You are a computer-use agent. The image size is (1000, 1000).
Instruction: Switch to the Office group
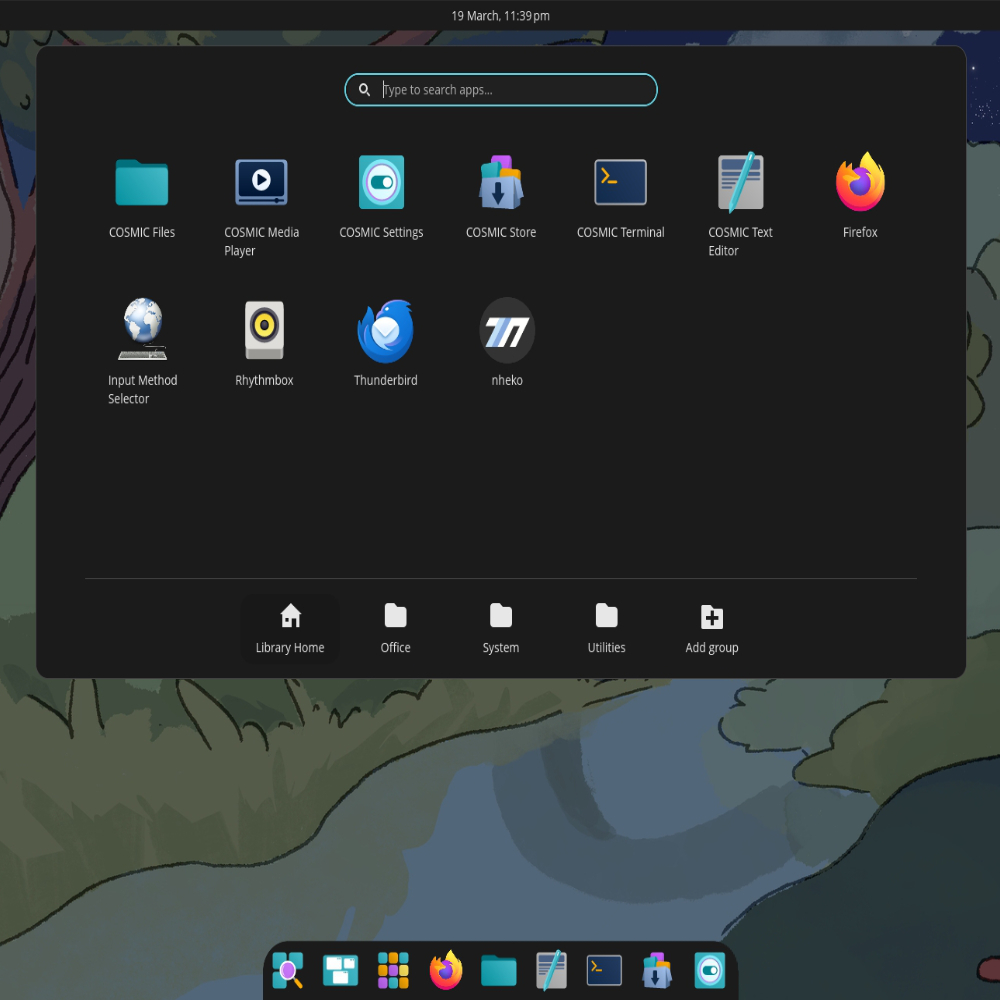pos(395,629)
